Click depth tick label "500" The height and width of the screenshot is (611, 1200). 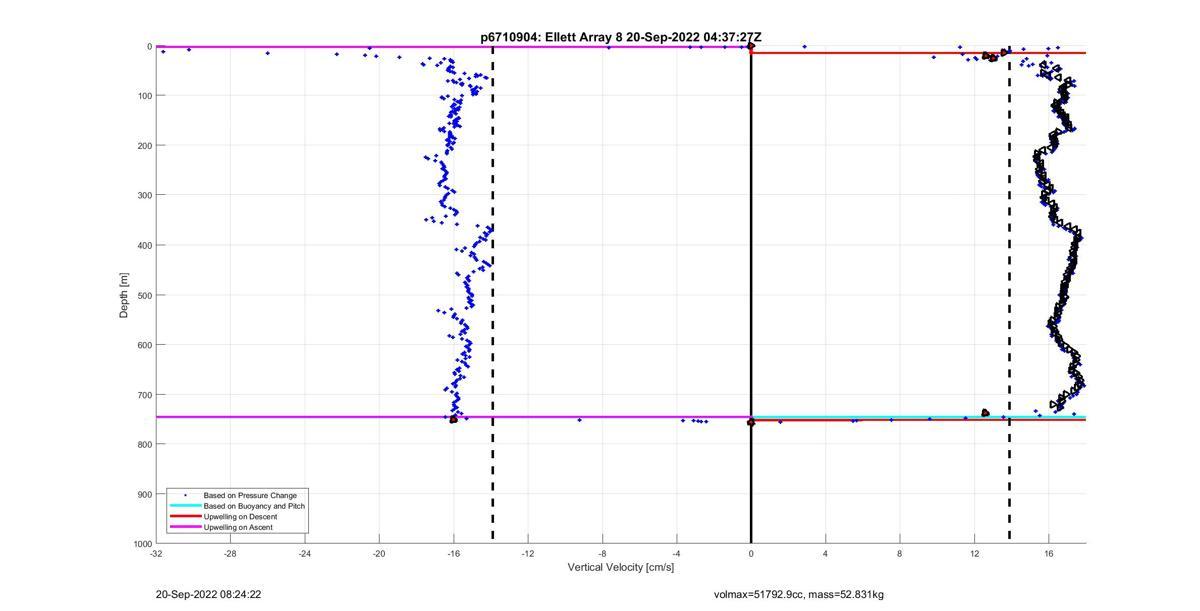[144, 295]
